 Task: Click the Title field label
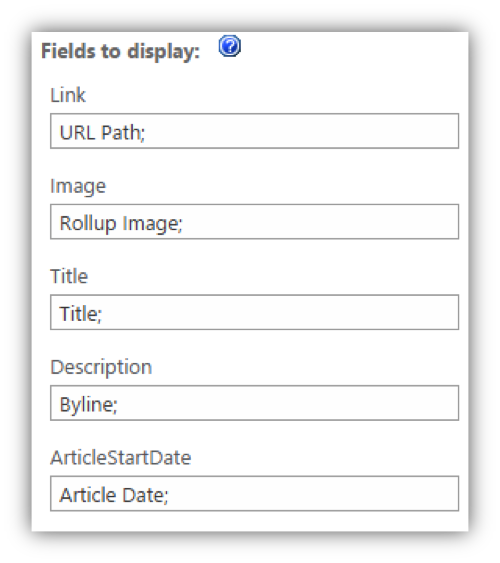tap(69, 276)
